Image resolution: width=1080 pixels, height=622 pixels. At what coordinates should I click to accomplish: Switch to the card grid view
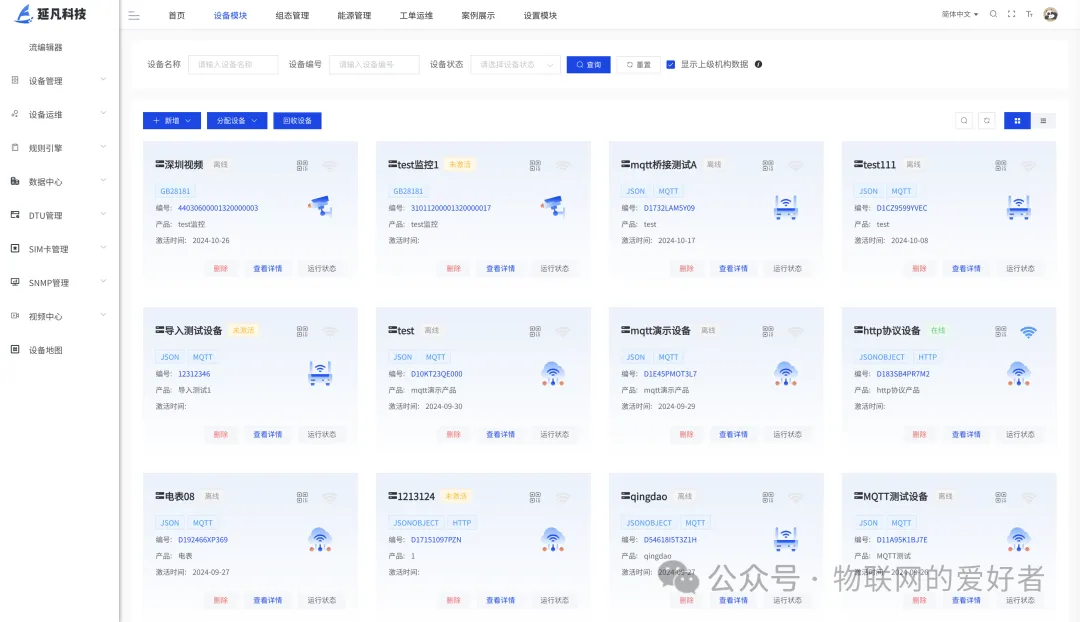(x=1017, y=121)
